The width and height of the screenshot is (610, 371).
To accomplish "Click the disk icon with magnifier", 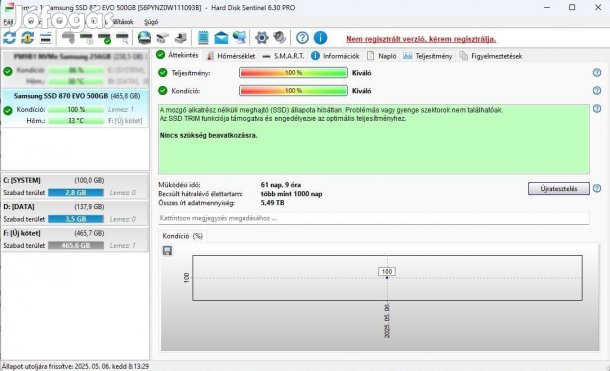I will pos(122,38).
